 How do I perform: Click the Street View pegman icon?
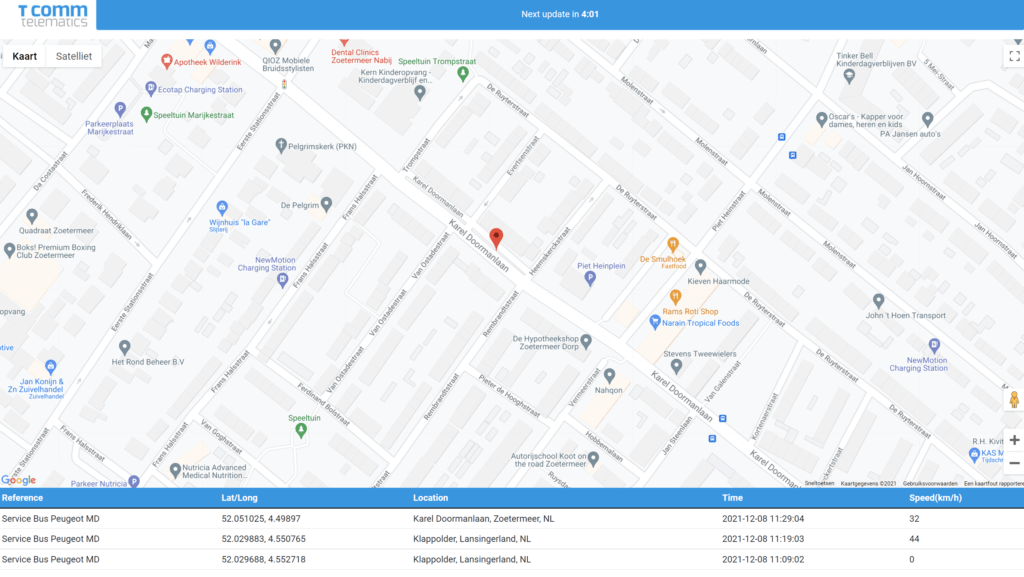point(1013,400)
